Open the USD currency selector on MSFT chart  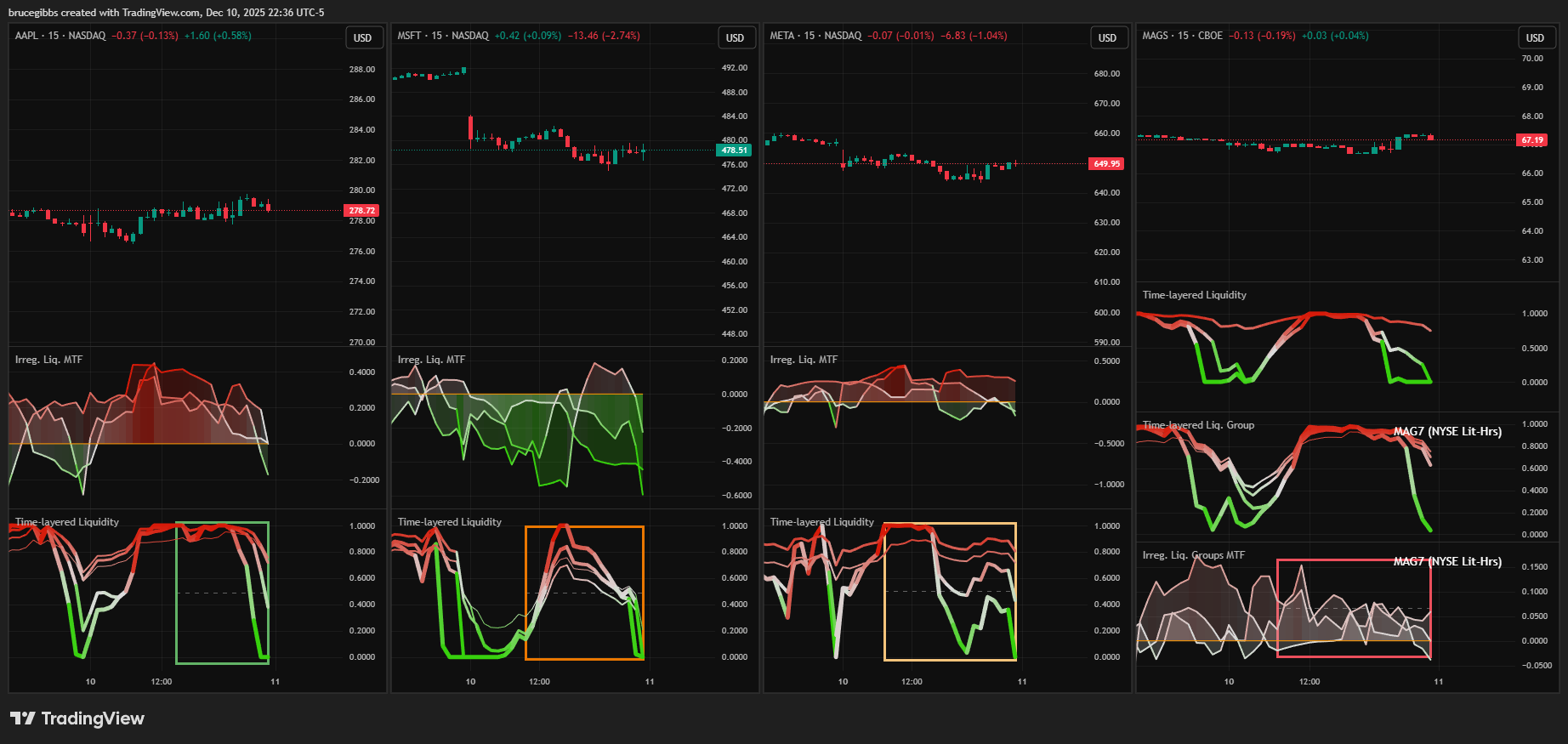(735, 37)
